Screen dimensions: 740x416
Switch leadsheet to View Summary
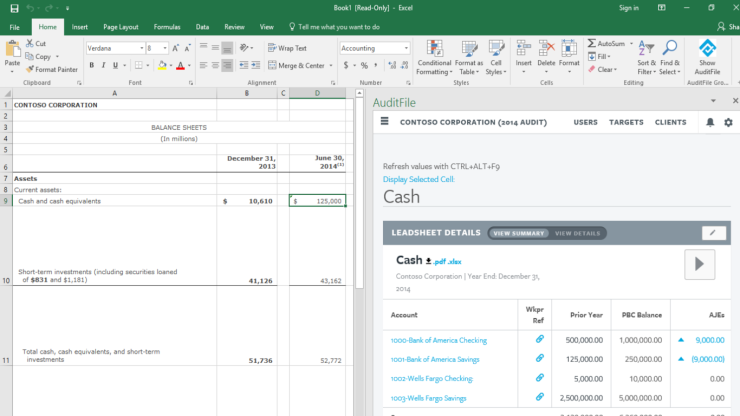[x=519, y=233]
